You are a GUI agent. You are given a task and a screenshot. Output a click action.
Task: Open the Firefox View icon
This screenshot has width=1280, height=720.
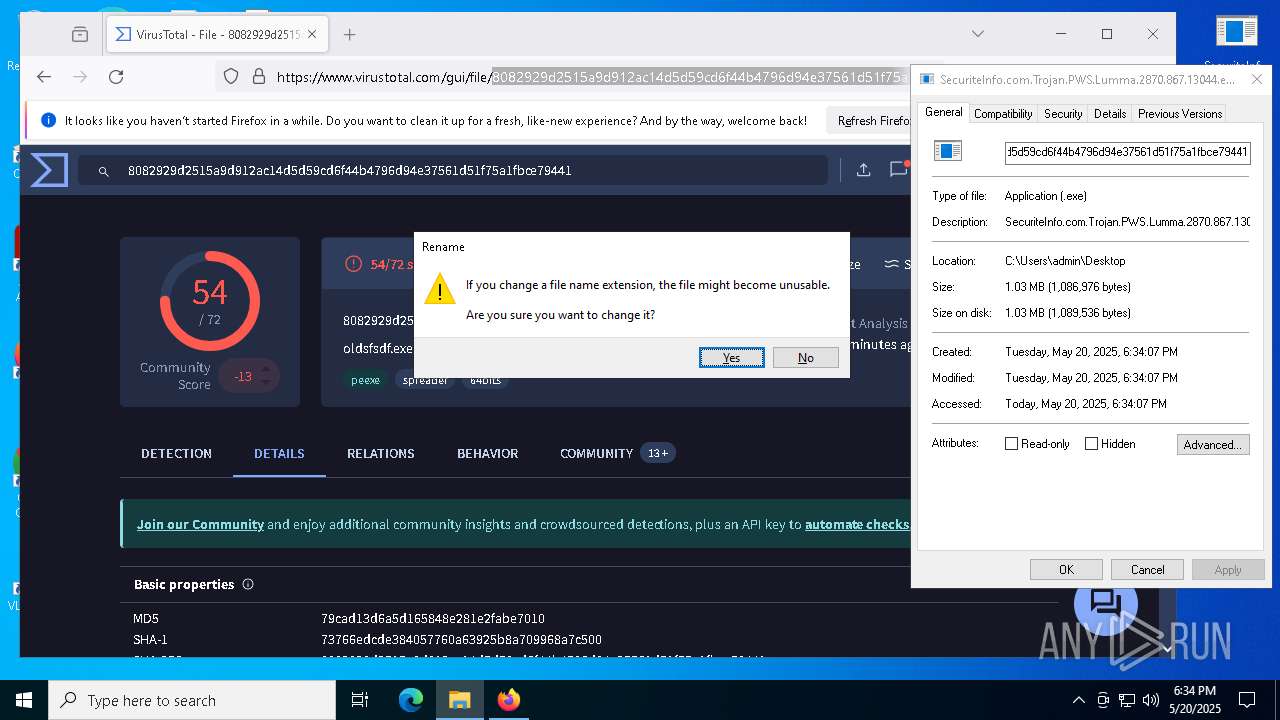(80, 34)
